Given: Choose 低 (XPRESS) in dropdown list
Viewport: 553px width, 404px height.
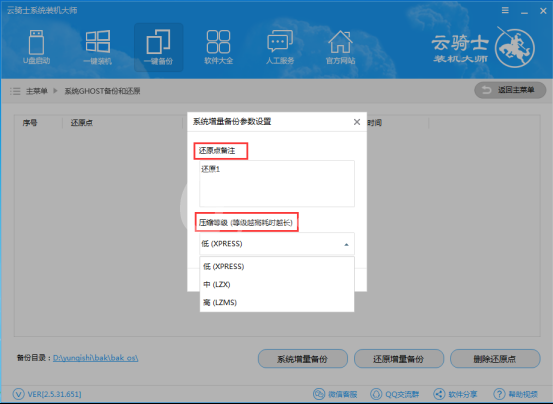Looking at the screenshot, I should (277, 266).
